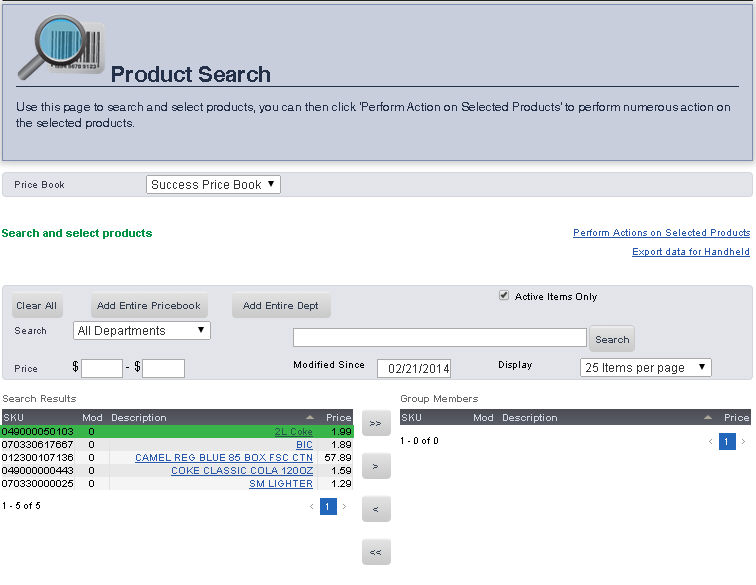The height and width of the screenshot is (585, 756).
Task: Click the Search button
Action: [x=611, y=339]
